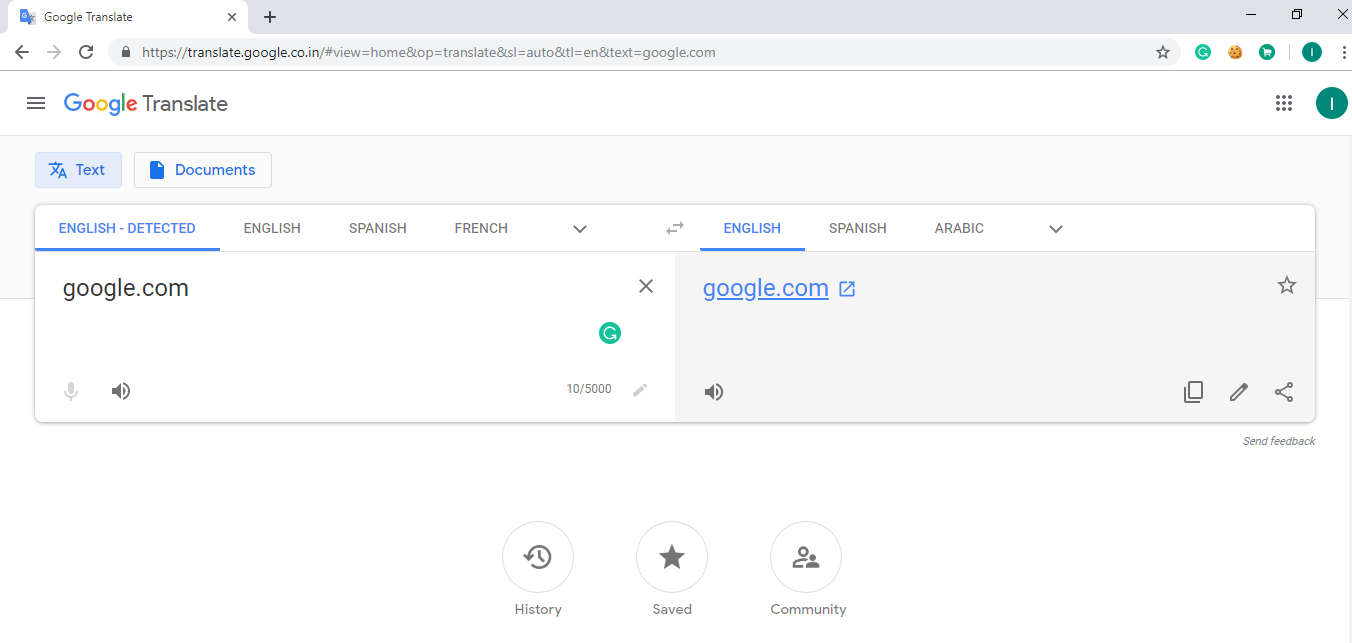View site security lock info
The height and width of the screenshot is (643, 1352).
126,52
